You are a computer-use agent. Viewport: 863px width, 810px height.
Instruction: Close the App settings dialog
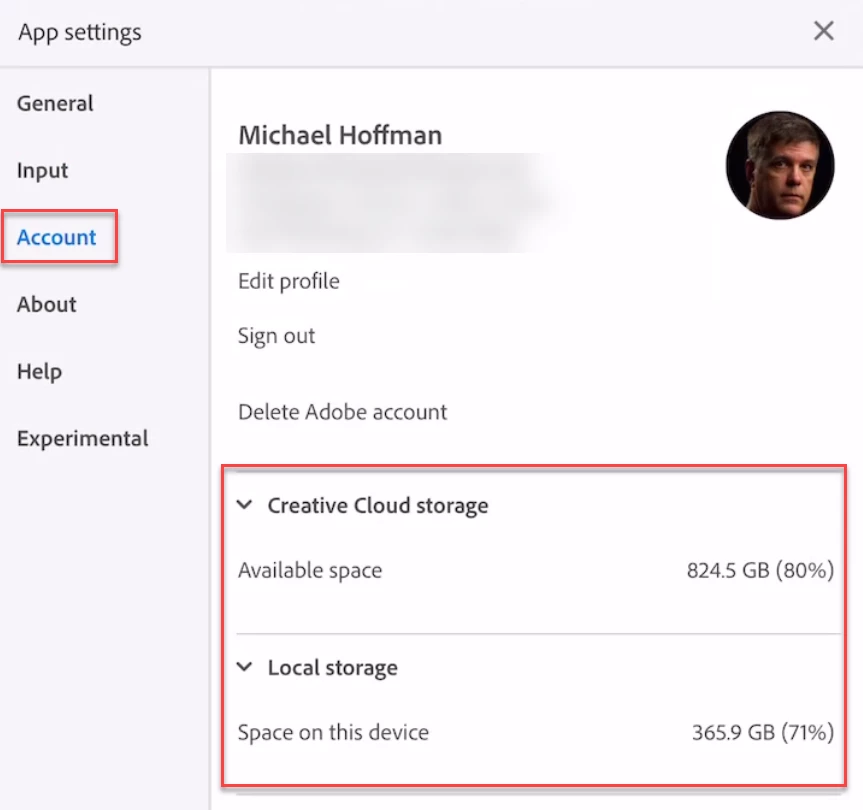coord(823,31)
